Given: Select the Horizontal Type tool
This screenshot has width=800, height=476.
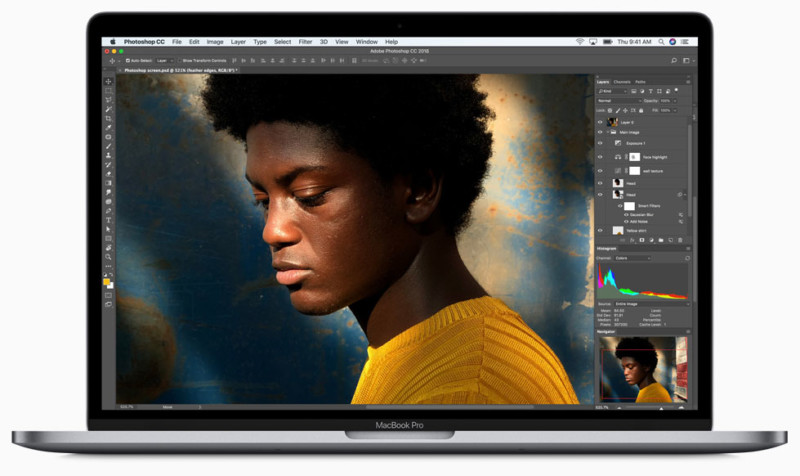Looking at the screenshot, I should 108,220.
